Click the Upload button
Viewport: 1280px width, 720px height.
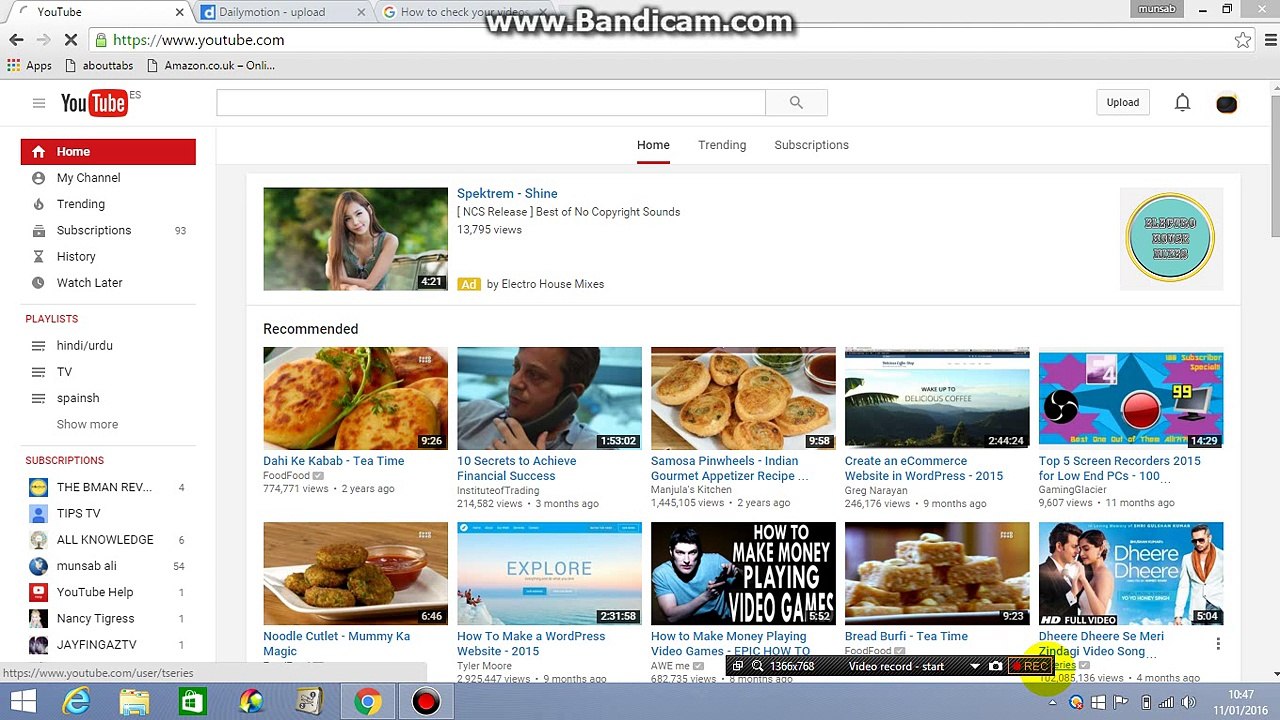[1122, 102]
